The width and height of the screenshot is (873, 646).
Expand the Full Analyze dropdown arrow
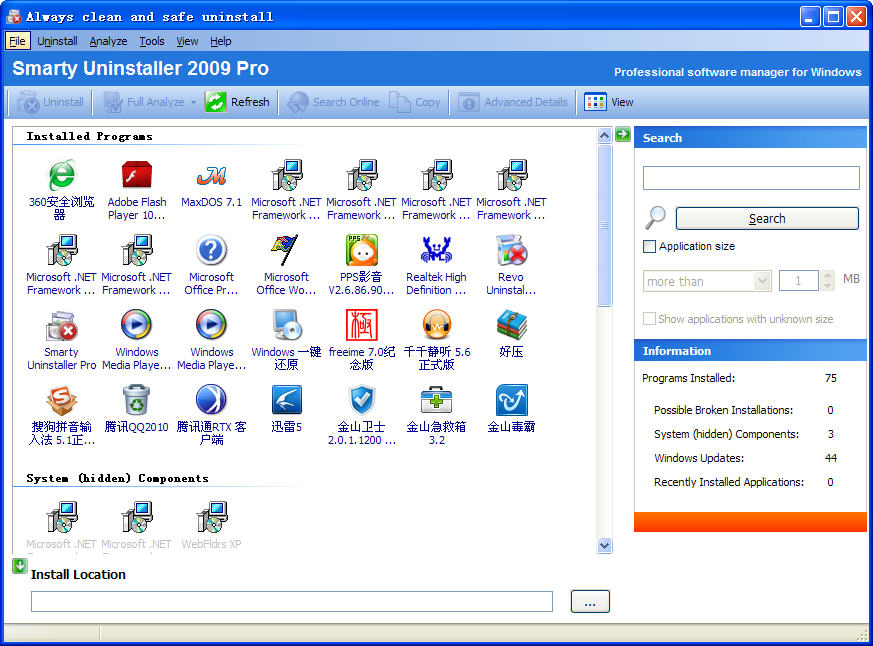[x=194, y=102]
